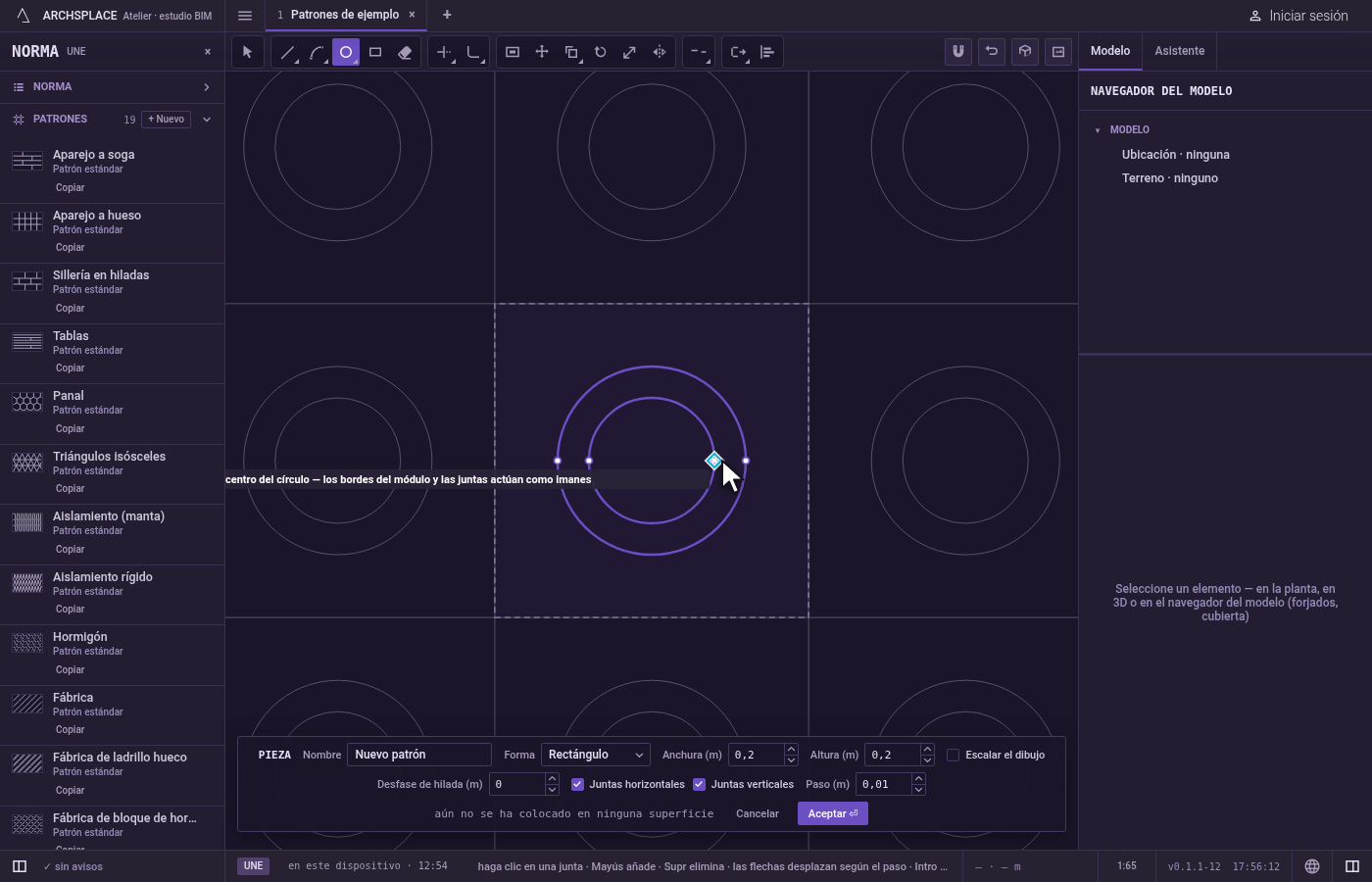Uncheck the Juntas horizontales checkbox

577,784
